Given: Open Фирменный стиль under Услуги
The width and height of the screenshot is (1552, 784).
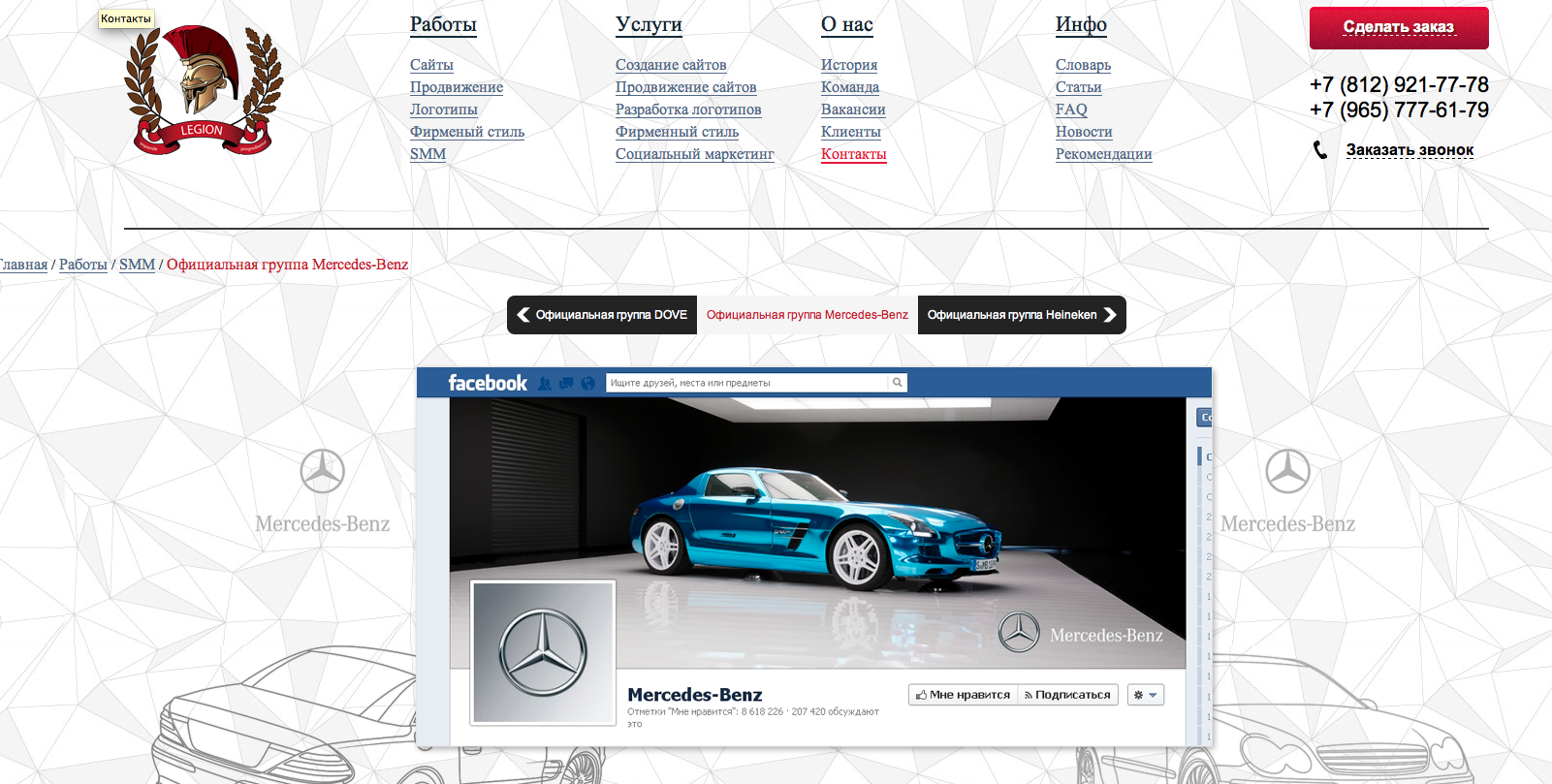Looking at the screenshot, I should 677,132.
